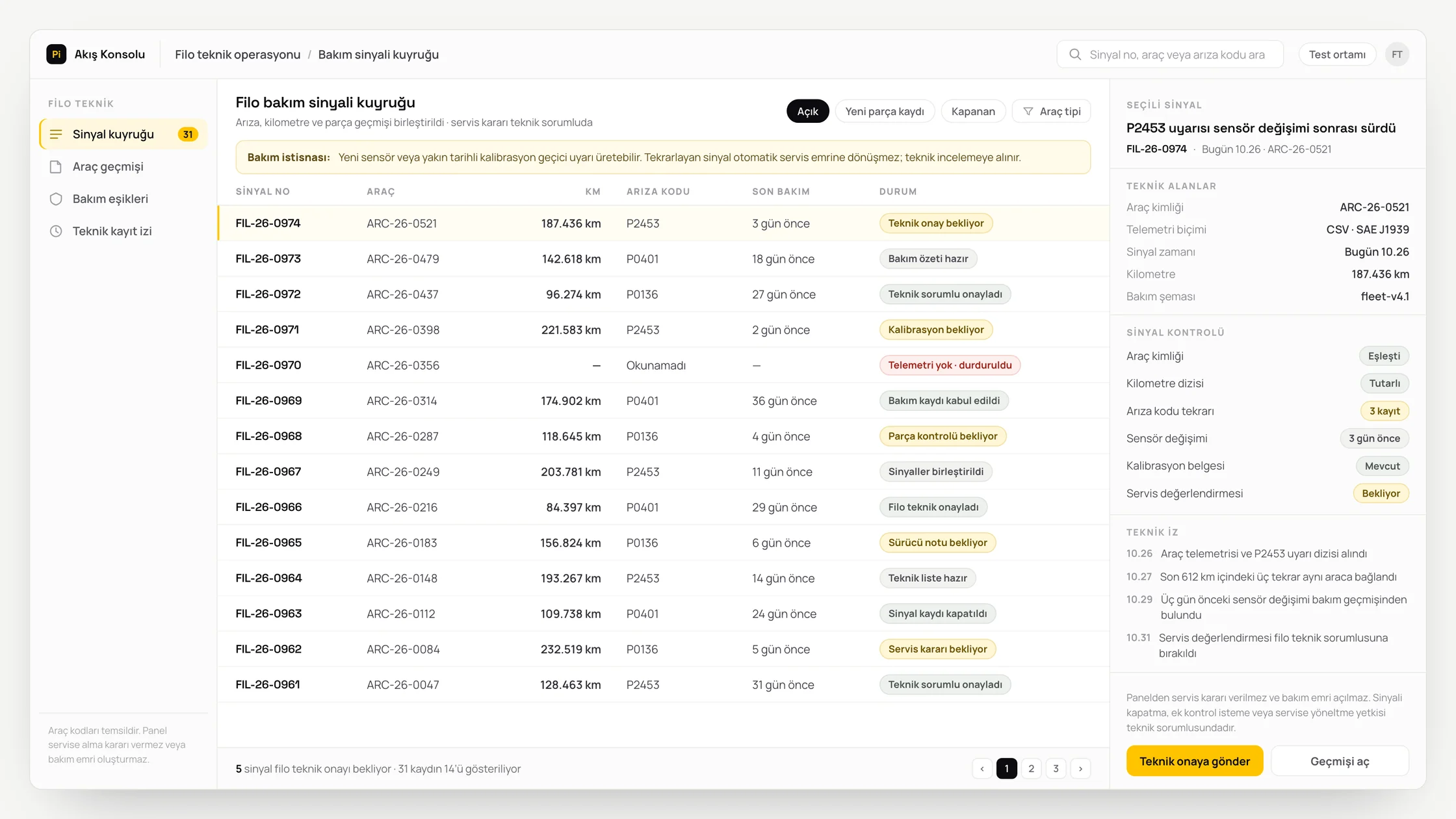Viewport: 1456px width, 819px height.
Task: Open the FT user avatar
Action: point(1397,55)
